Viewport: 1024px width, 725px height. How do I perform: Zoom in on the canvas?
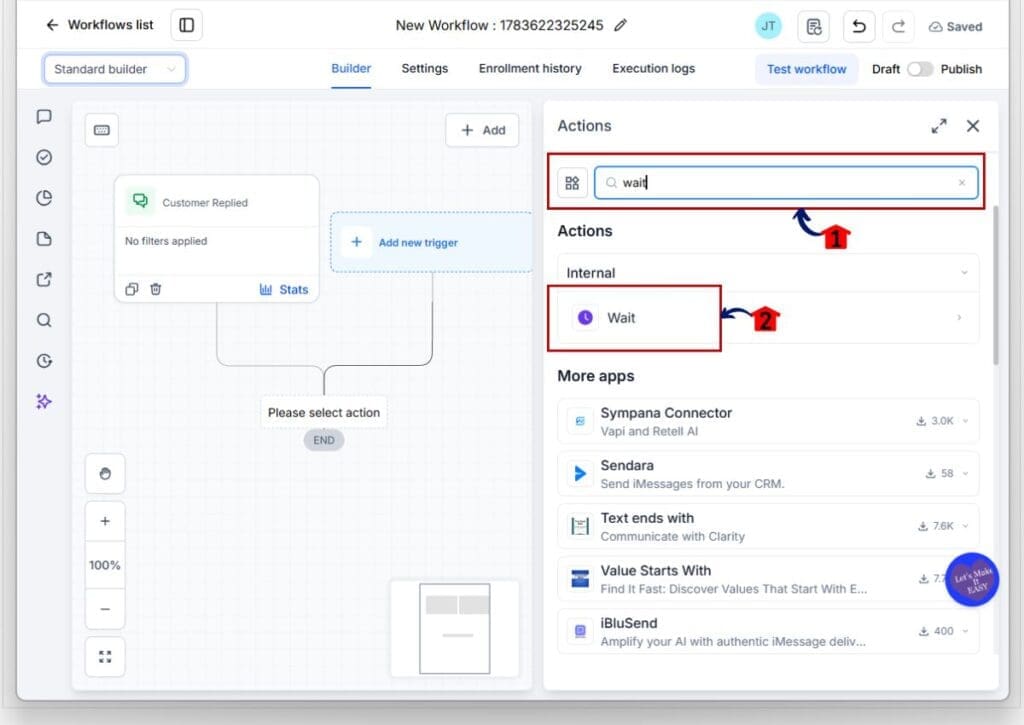104,521
